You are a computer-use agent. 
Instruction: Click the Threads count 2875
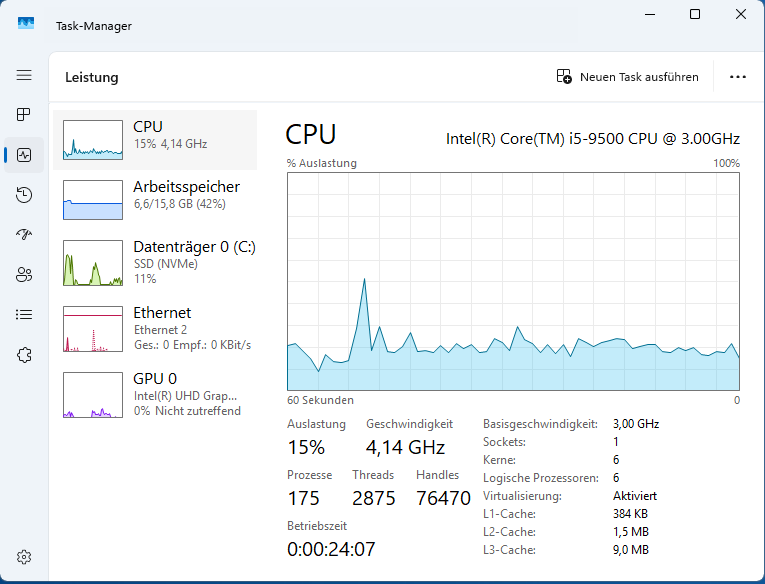tap(374, 498)
